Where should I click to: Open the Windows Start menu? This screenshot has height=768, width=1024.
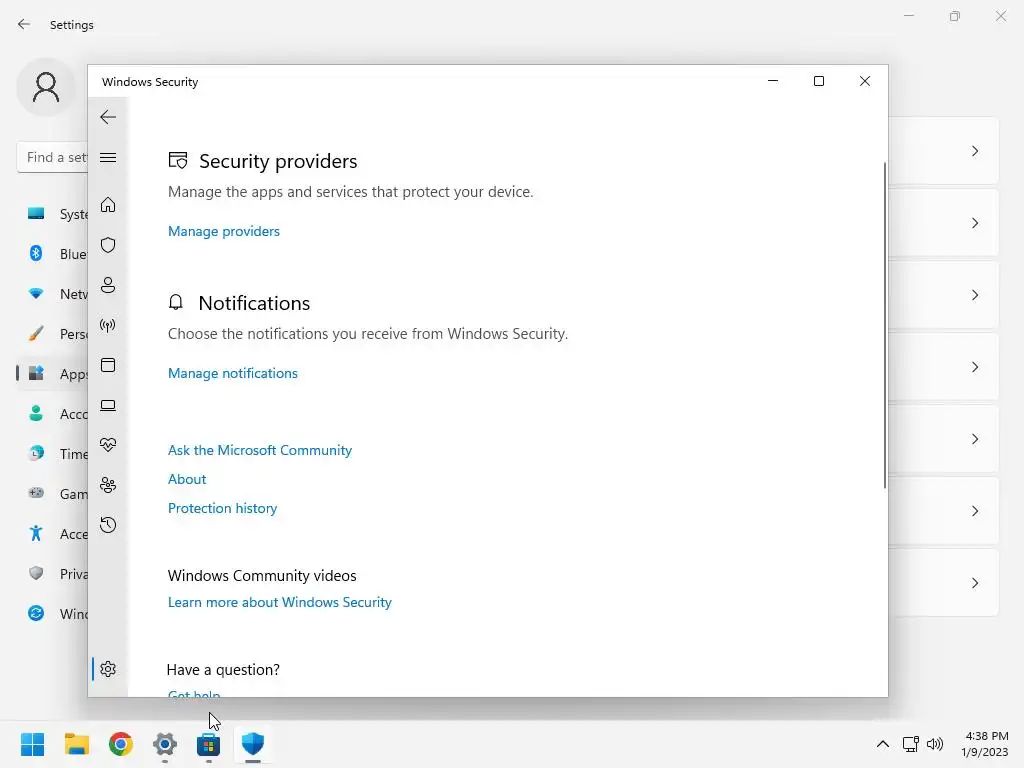coord(33,744)
